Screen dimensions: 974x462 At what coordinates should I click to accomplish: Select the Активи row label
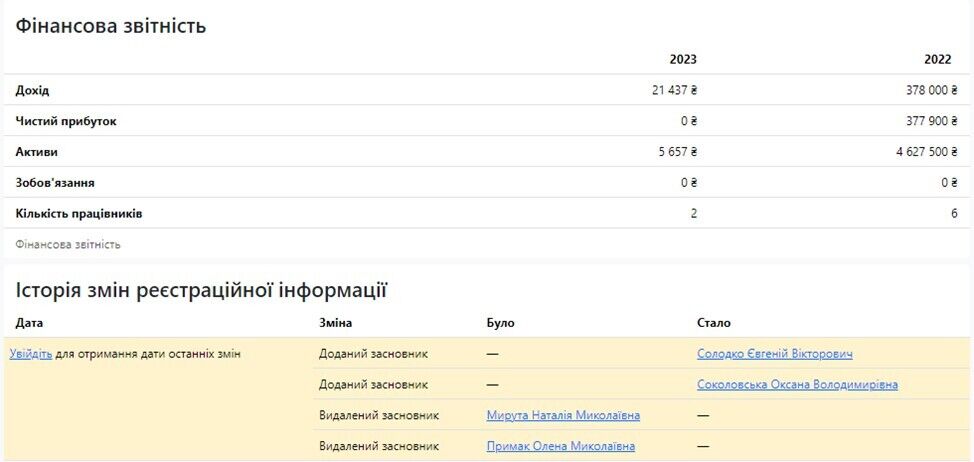(x=37, y=152)
